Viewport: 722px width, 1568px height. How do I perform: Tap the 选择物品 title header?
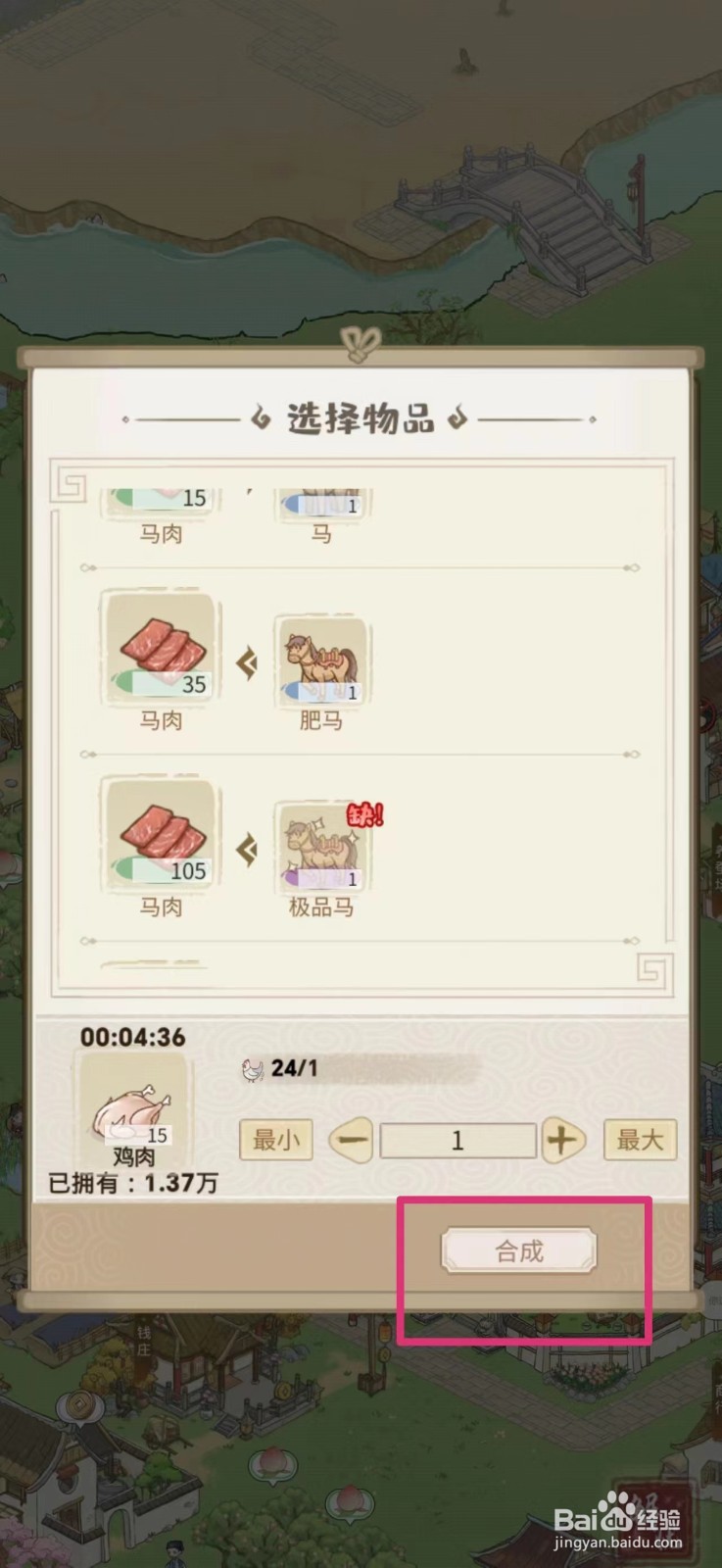point(361,418)
